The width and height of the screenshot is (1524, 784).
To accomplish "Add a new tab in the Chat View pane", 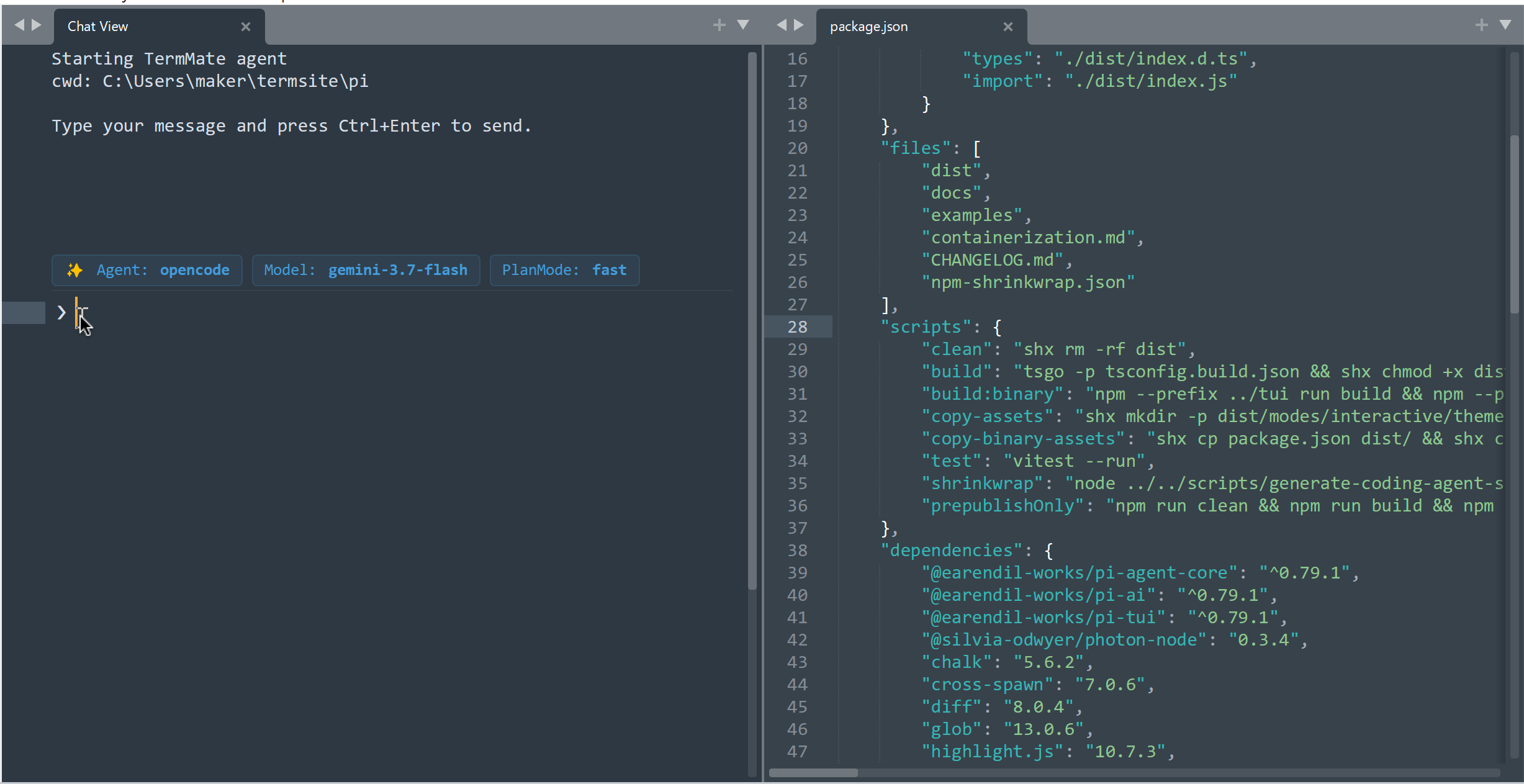I will [x=719, y=25].
